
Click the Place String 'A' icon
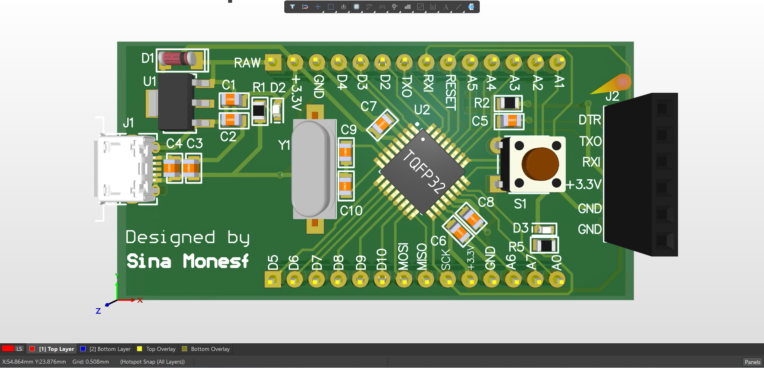(446, 7)
